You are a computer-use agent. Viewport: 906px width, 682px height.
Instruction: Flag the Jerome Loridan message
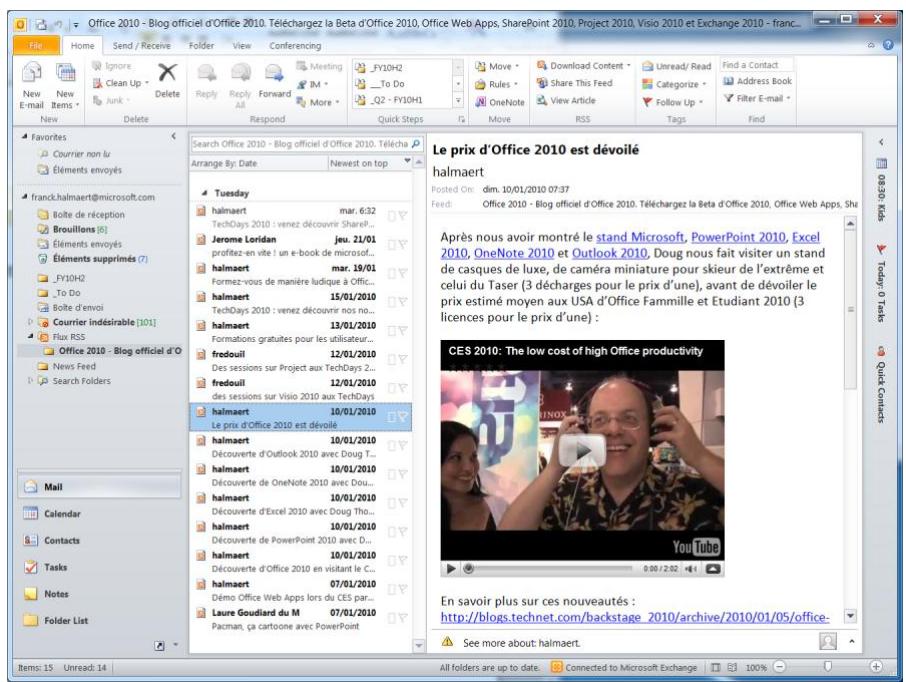coord(403,244)
